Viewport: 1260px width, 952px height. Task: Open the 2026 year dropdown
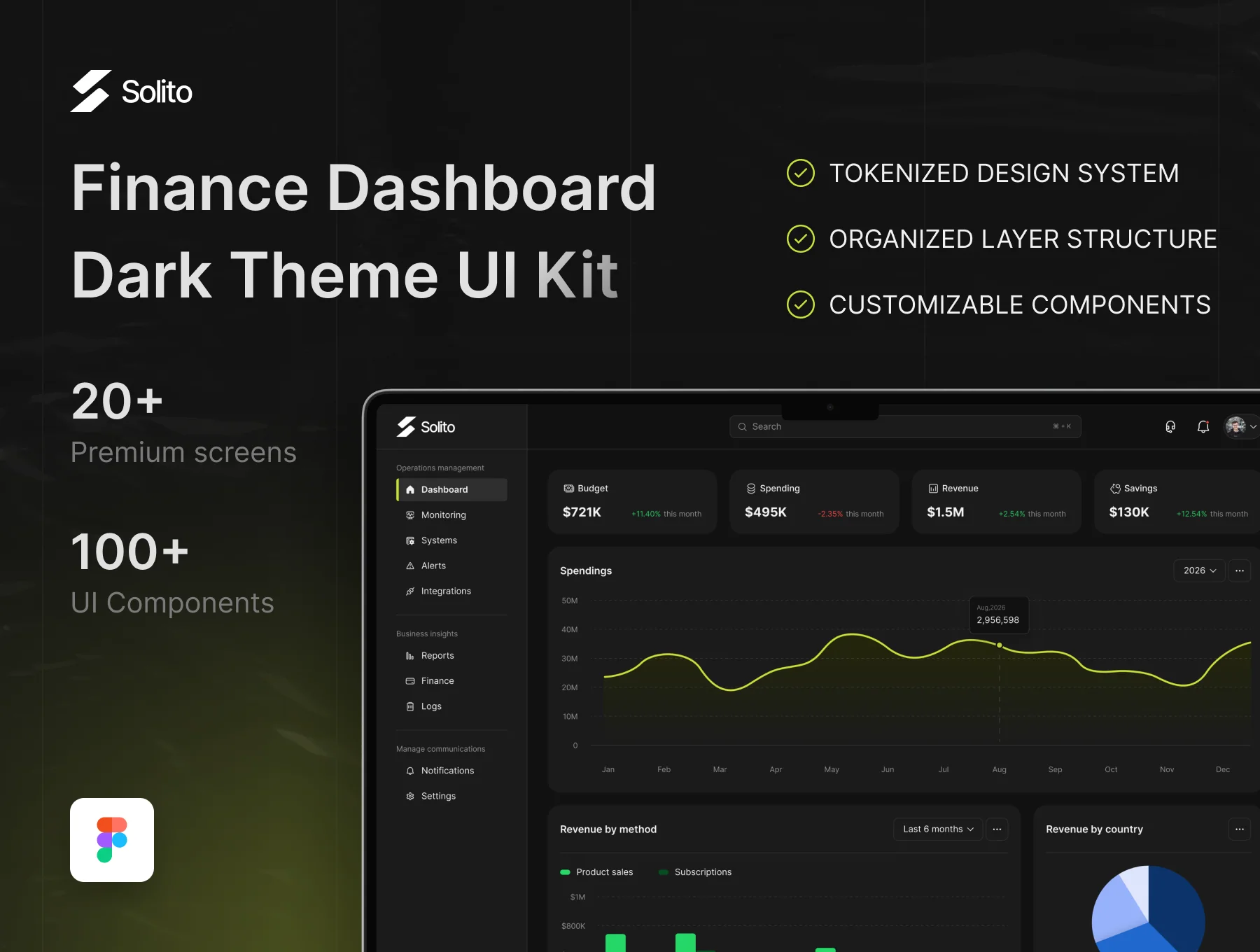click(x=1199, y=570)
